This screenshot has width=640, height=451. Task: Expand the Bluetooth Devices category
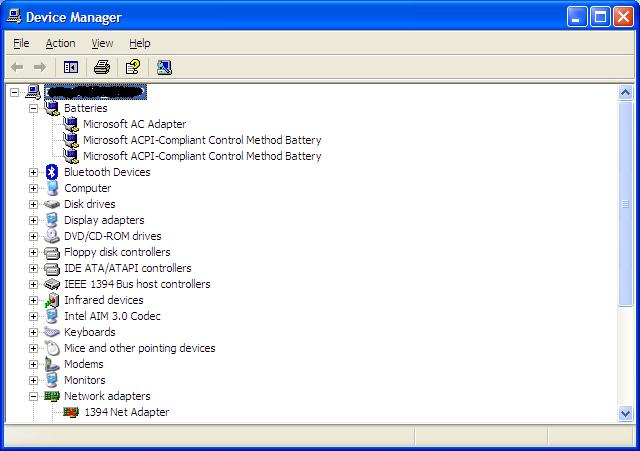click(x=33, y=172)
